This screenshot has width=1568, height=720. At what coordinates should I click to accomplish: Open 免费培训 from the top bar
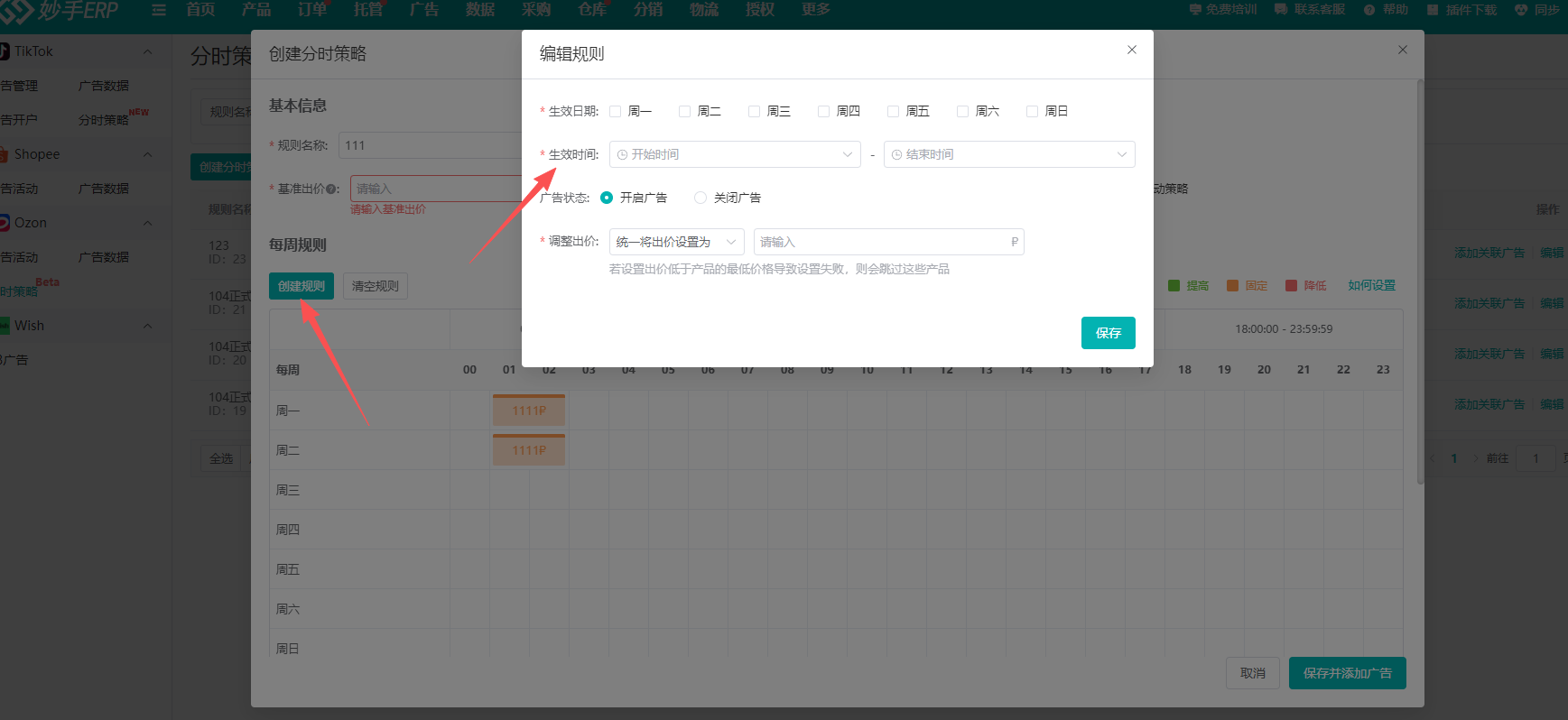[1195, 10]
